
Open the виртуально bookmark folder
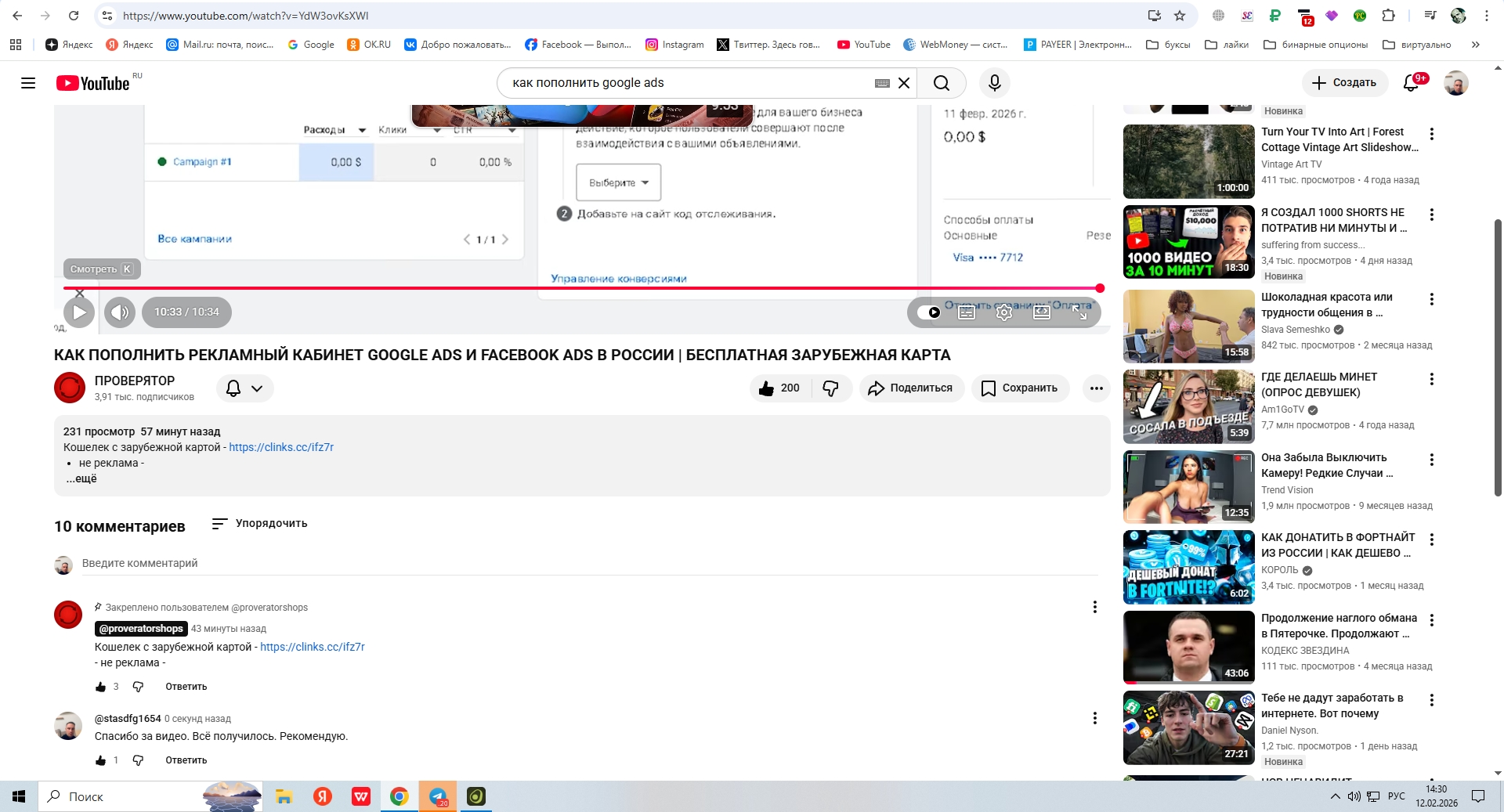[x=1417, y=45]
